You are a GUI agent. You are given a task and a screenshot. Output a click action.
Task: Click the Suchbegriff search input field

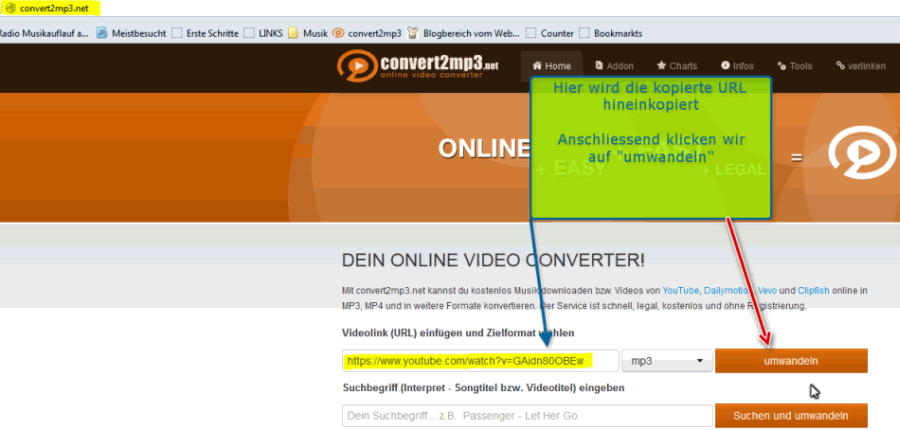[527, 416]
